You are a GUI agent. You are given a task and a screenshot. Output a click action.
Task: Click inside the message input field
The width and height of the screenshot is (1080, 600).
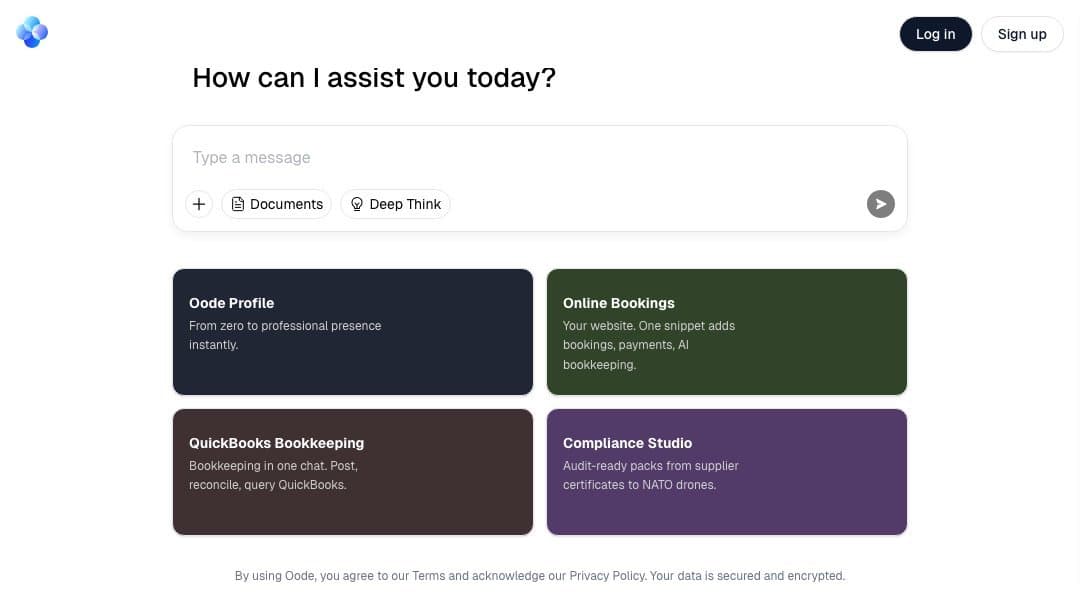[540, 157]
